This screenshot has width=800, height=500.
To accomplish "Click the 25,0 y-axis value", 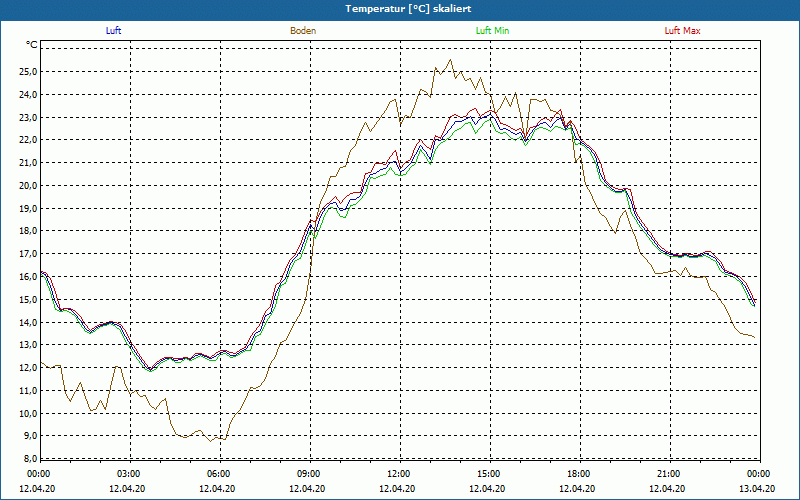I will (x=28, y=71).
